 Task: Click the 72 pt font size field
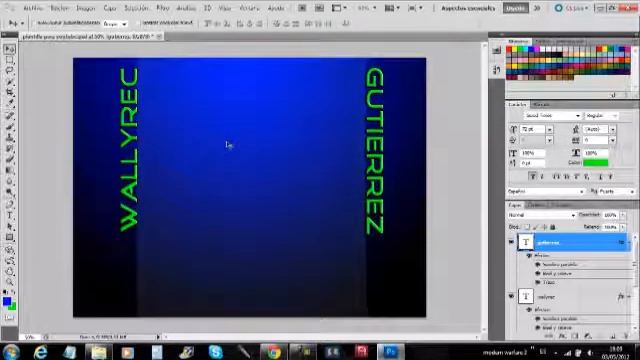pos(533,129)
